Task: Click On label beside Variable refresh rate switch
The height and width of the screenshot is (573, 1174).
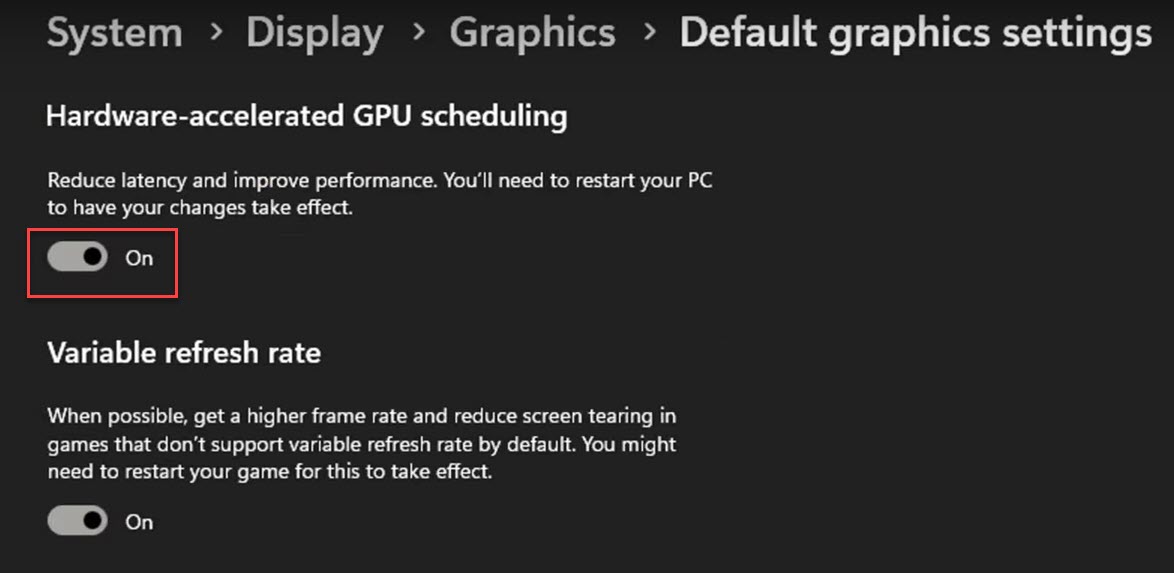Action: point(139,522)
